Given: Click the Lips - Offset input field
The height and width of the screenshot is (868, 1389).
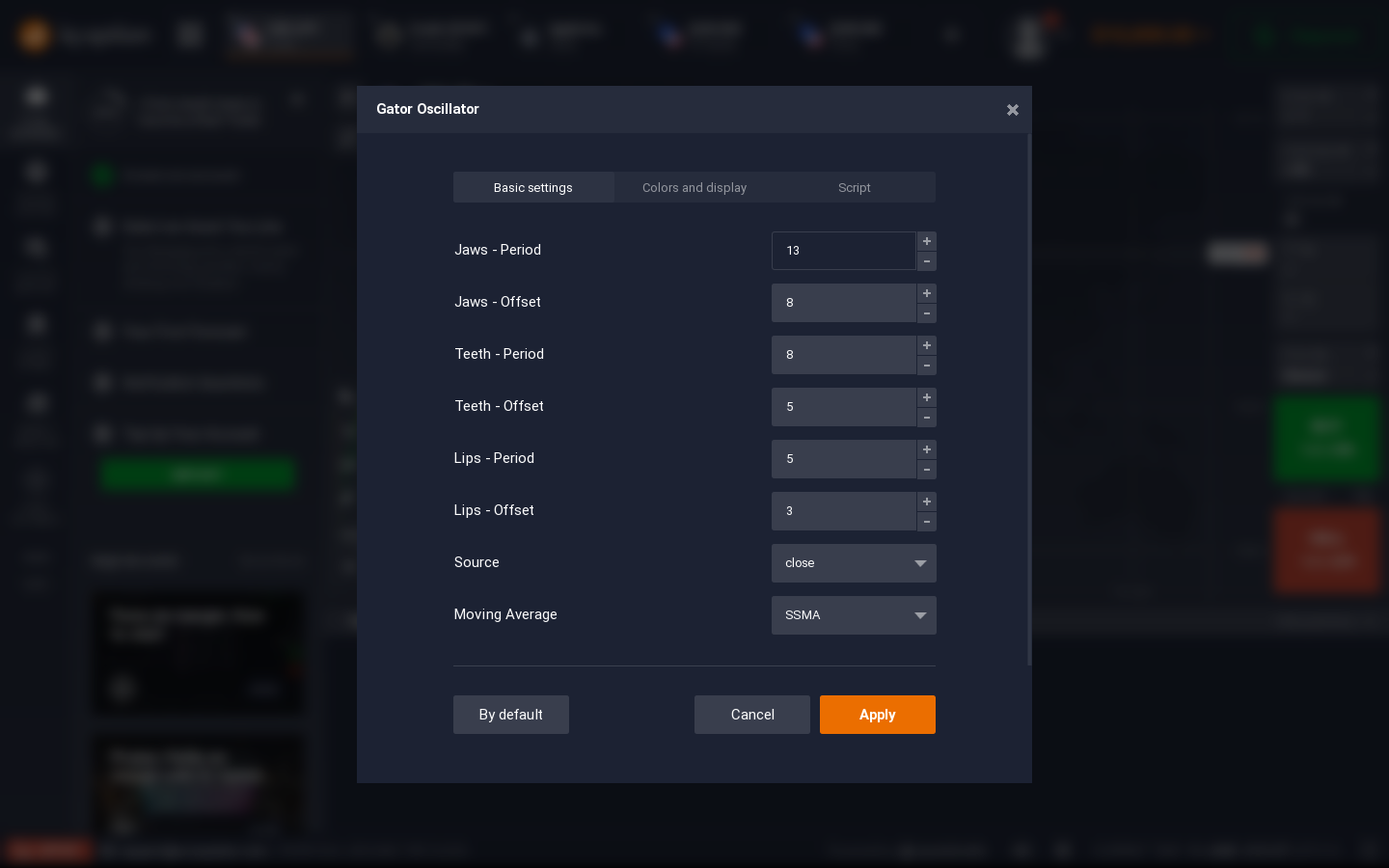Looking at the screenshot, I should [x=843, y=511].
